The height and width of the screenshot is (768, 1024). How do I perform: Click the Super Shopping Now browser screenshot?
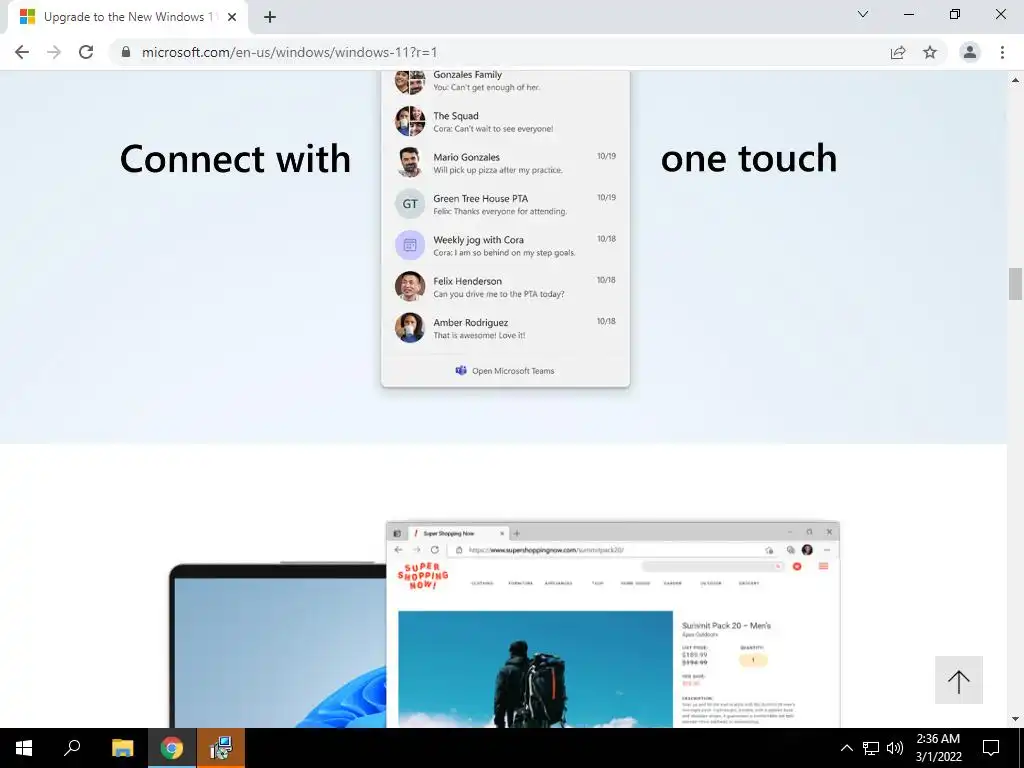point(613,624)
